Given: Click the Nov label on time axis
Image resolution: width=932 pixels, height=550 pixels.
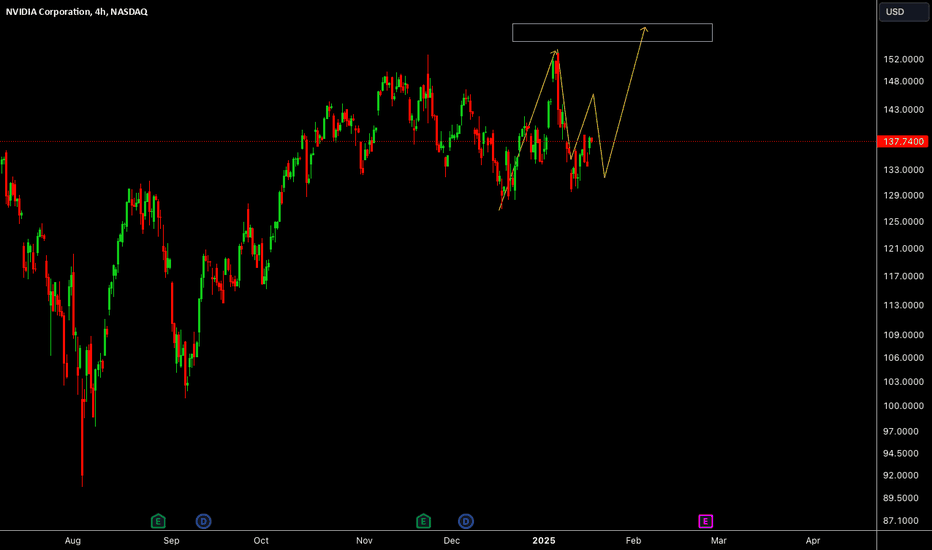Looking at the screenshot, I should (x=364, y=540).
